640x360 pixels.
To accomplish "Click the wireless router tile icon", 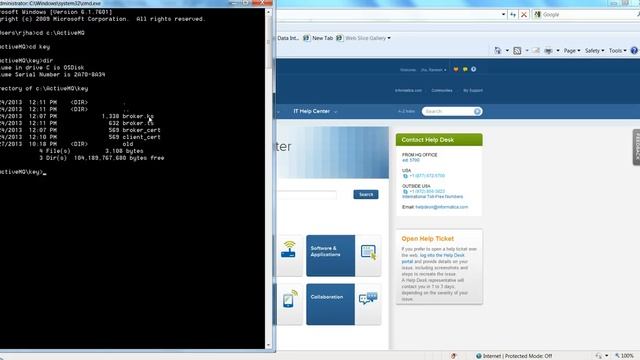I will pyautogui.click(x=288, y=249).
